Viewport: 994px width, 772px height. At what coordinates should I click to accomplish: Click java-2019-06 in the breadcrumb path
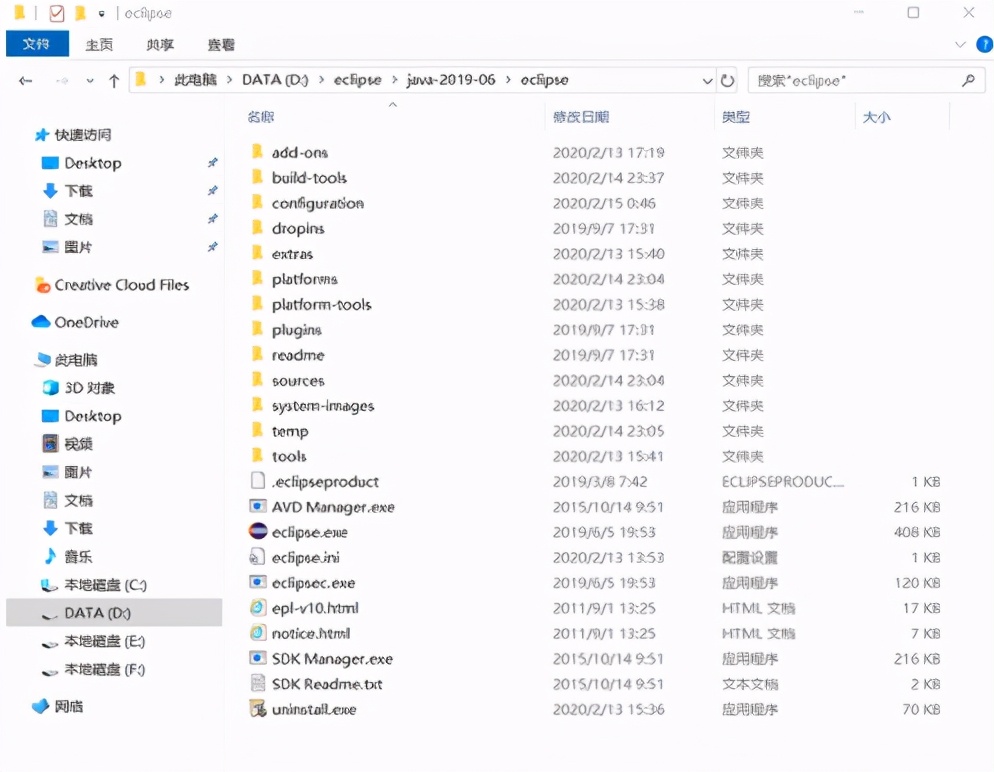pos(451,80)
